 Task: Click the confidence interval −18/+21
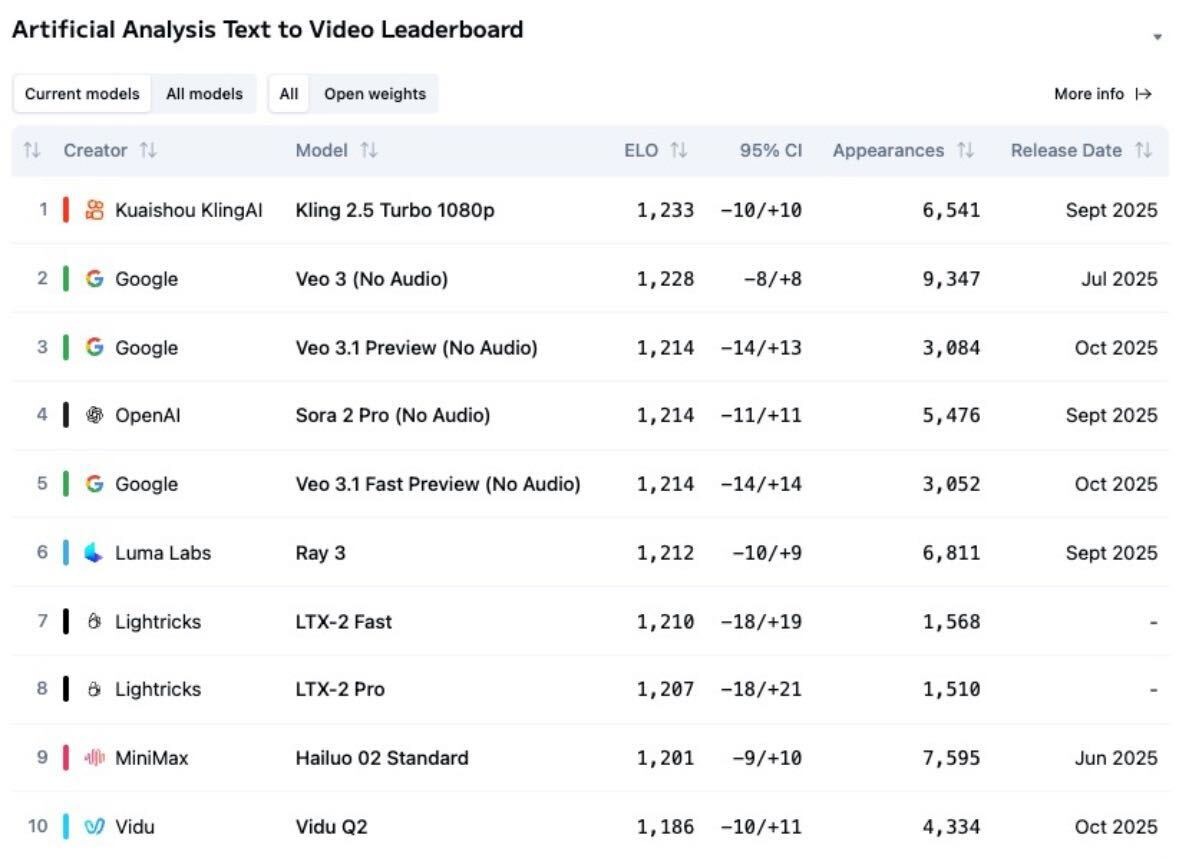tap(761, 689)
